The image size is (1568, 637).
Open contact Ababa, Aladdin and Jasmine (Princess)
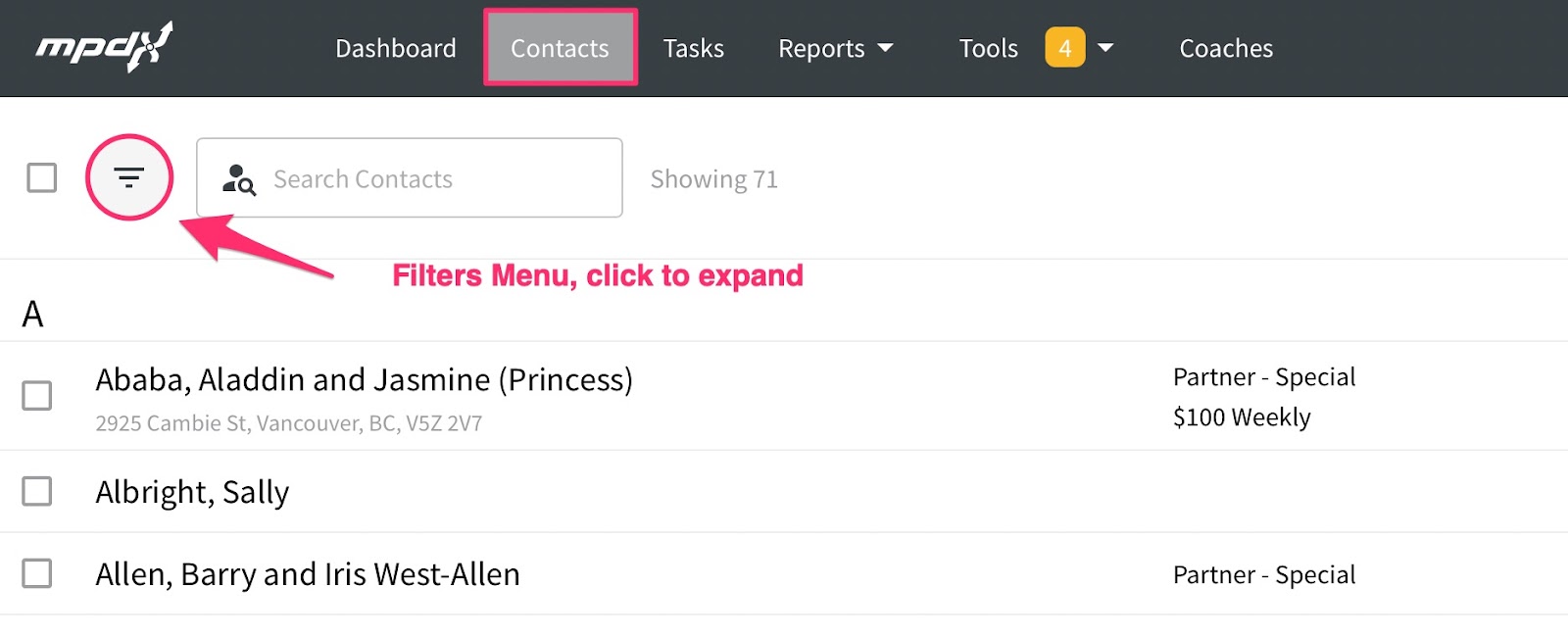364,380
